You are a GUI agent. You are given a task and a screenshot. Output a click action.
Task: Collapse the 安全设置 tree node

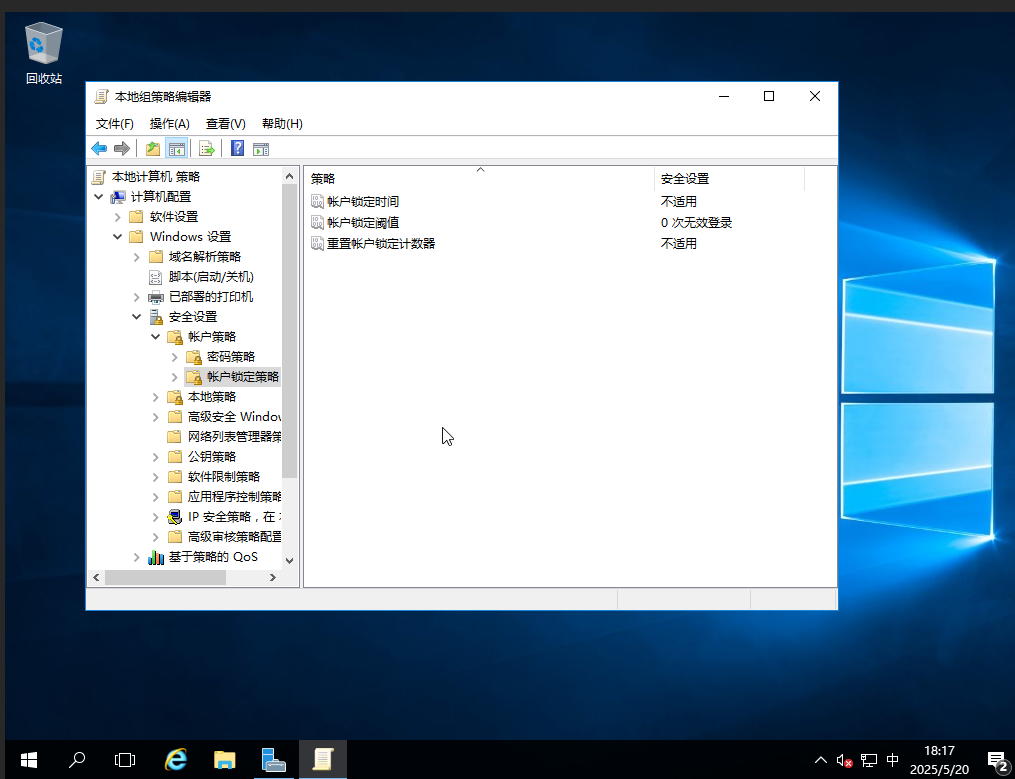point(137,317)
